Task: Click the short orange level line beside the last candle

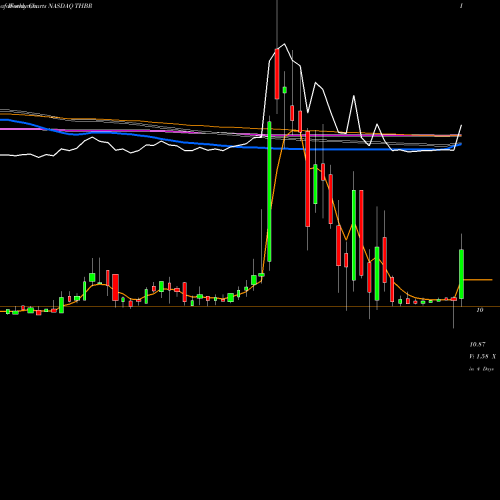Action: [478, 280]
